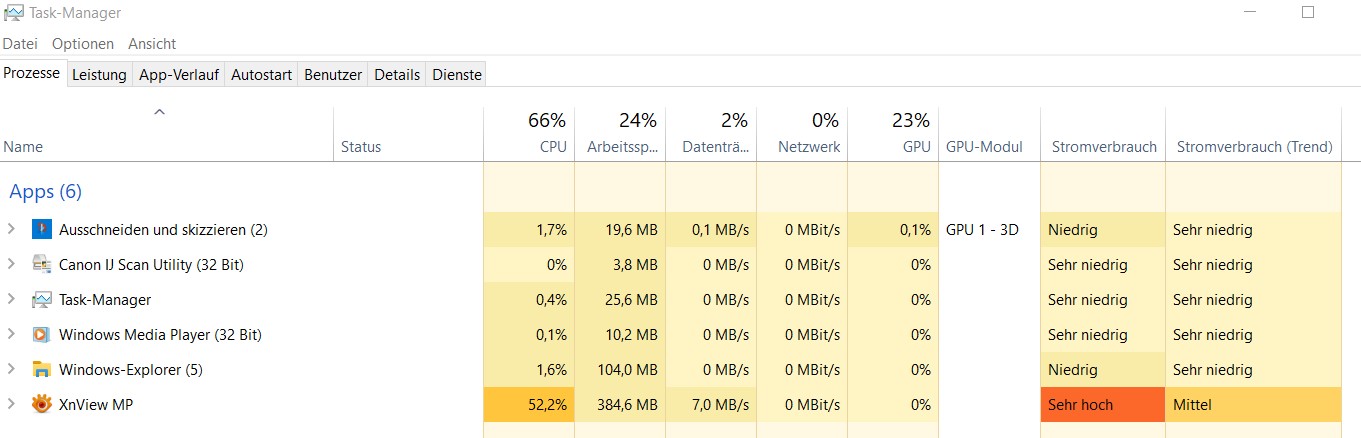This screenshot has height=438, width=1361.
Task: Click the Ausschneiden und skizzieren icon
Action: click(x=41, y=230)
